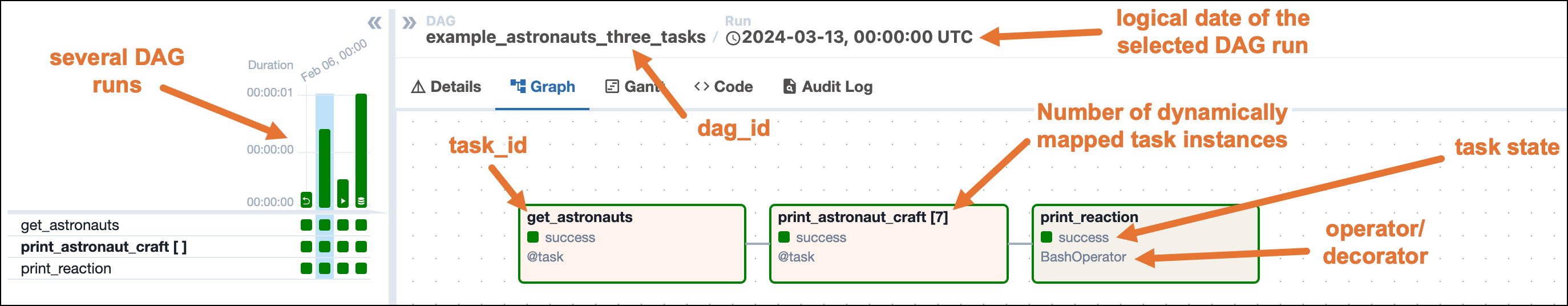The height and width of the screenshot is (306, 1568).
Task: Click the print_reaction BashOperator node
Action: pyautogui.click(x=1145, y=244)
